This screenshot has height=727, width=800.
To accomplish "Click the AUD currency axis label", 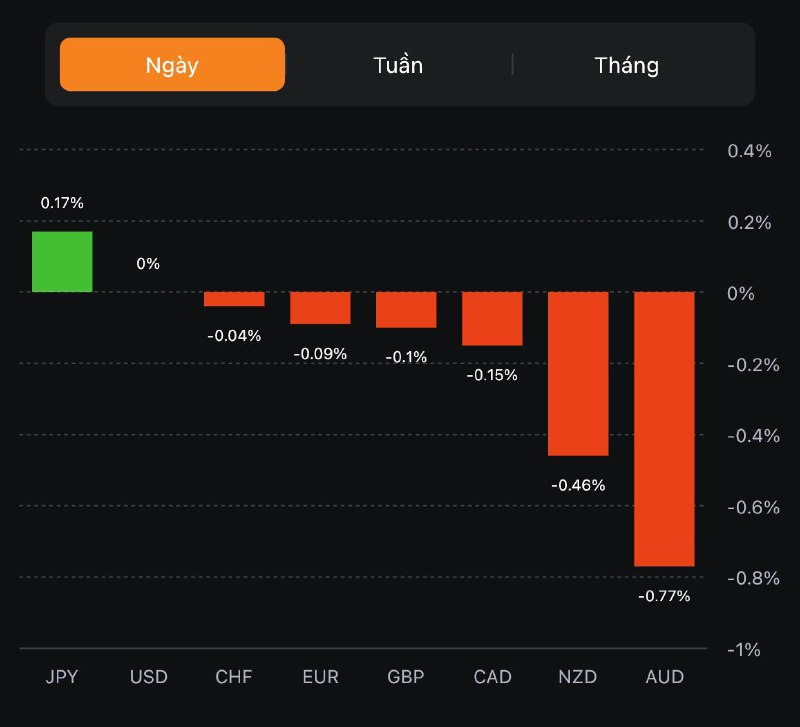I will [664, 677].
